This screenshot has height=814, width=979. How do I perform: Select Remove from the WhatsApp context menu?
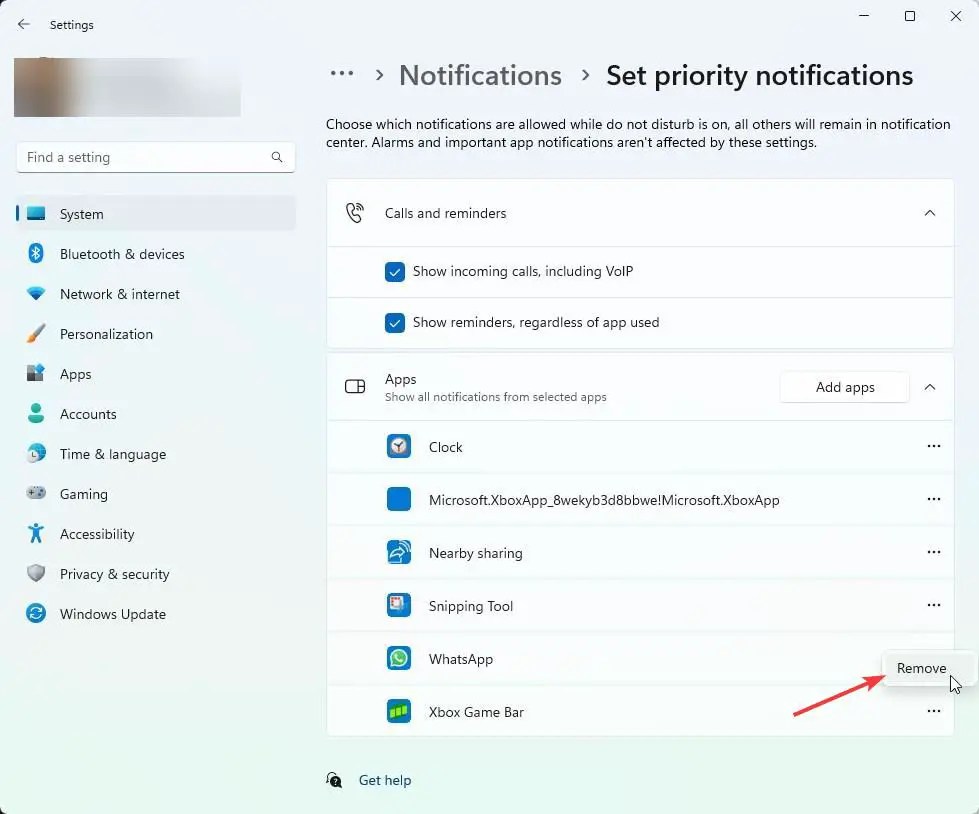(x=920, y=667)
